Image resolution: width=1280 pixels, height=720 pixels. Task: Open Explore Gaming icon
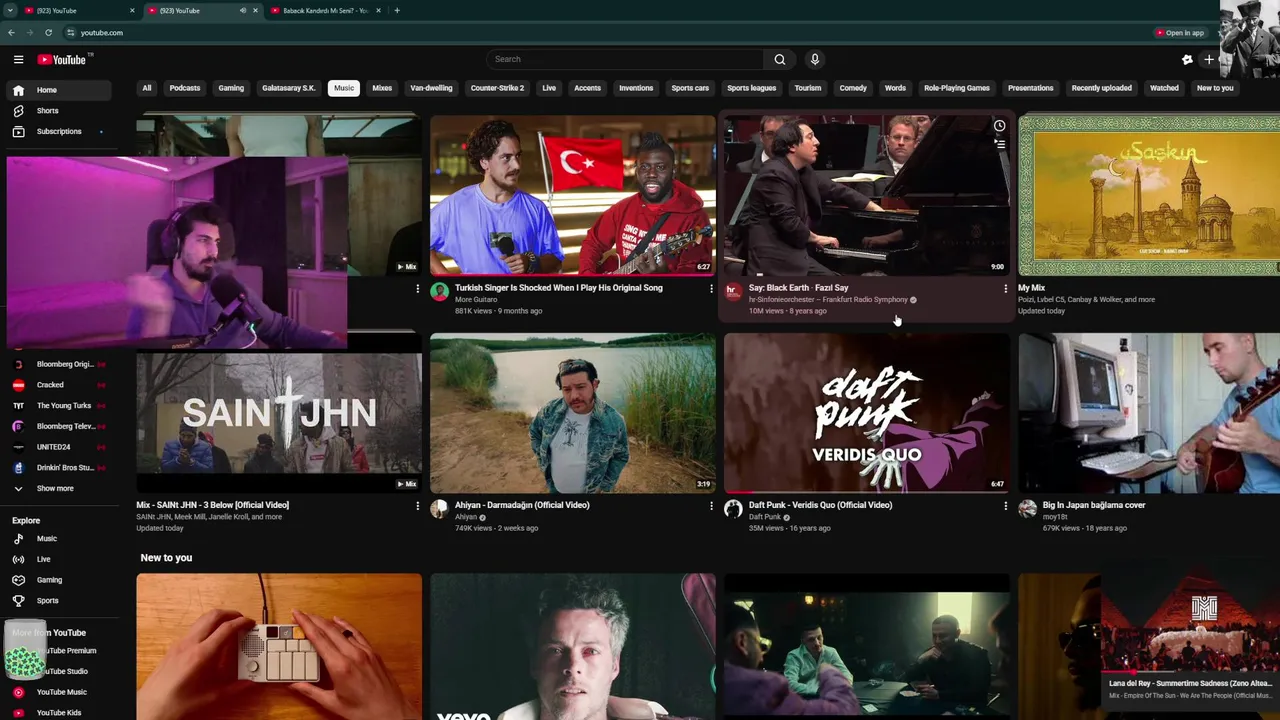(x=18, y=580)
